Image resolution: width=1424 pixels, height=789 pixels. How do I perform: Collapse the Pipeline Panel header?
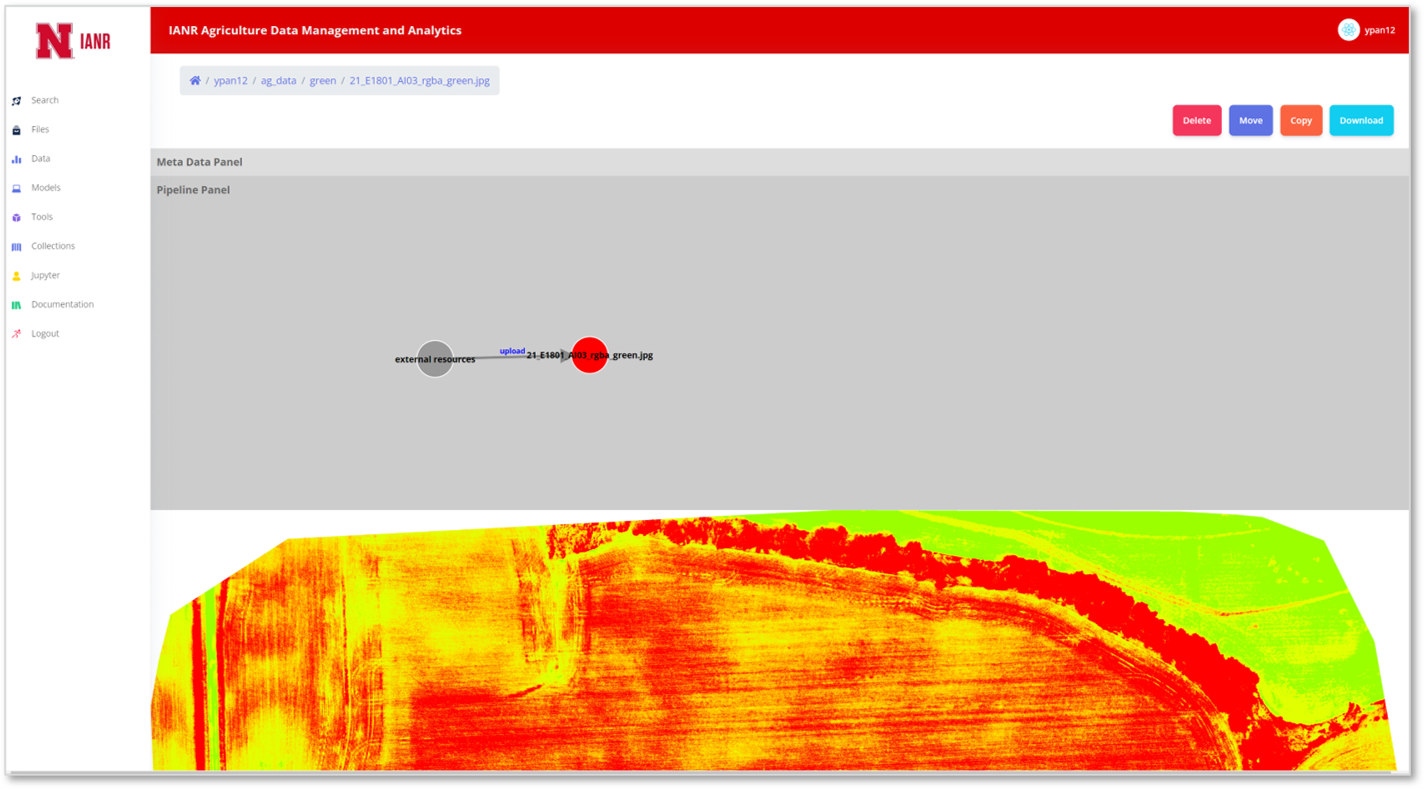193,190
